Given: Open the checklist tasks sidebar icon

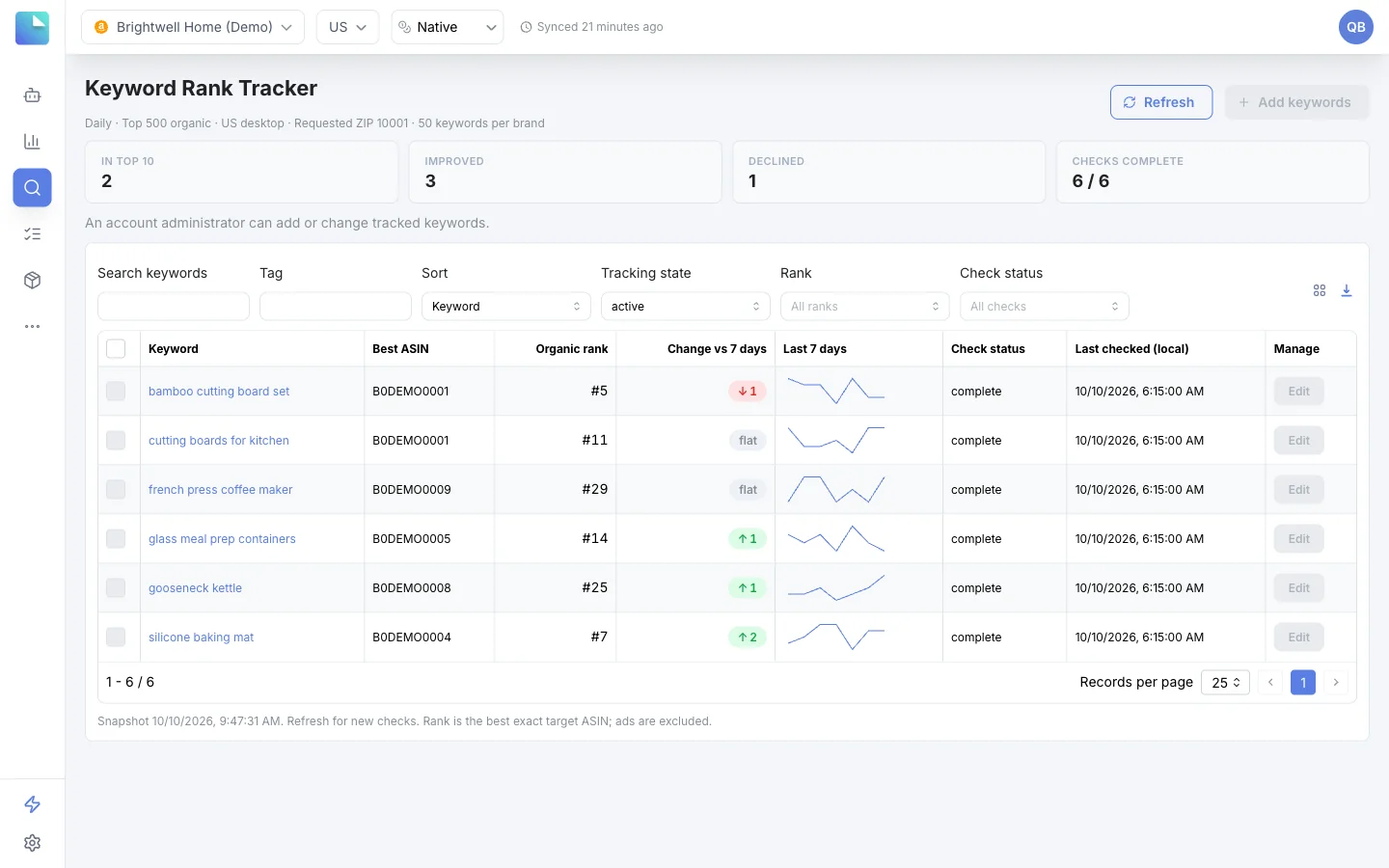Looking at the screenshot, I should (32, 233).
